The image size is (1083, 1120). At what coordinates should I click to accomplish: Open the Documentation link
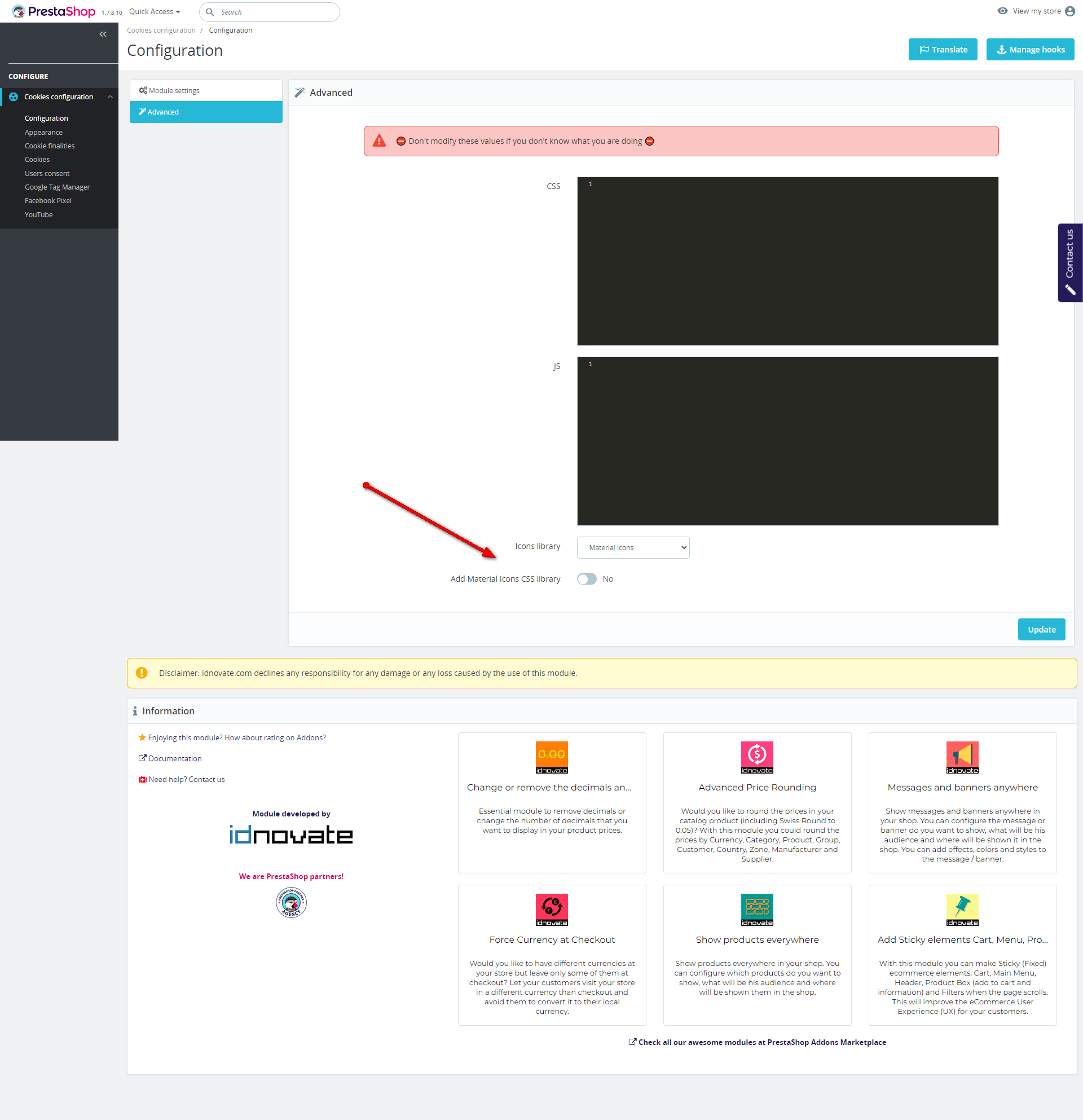click(175, 758)
